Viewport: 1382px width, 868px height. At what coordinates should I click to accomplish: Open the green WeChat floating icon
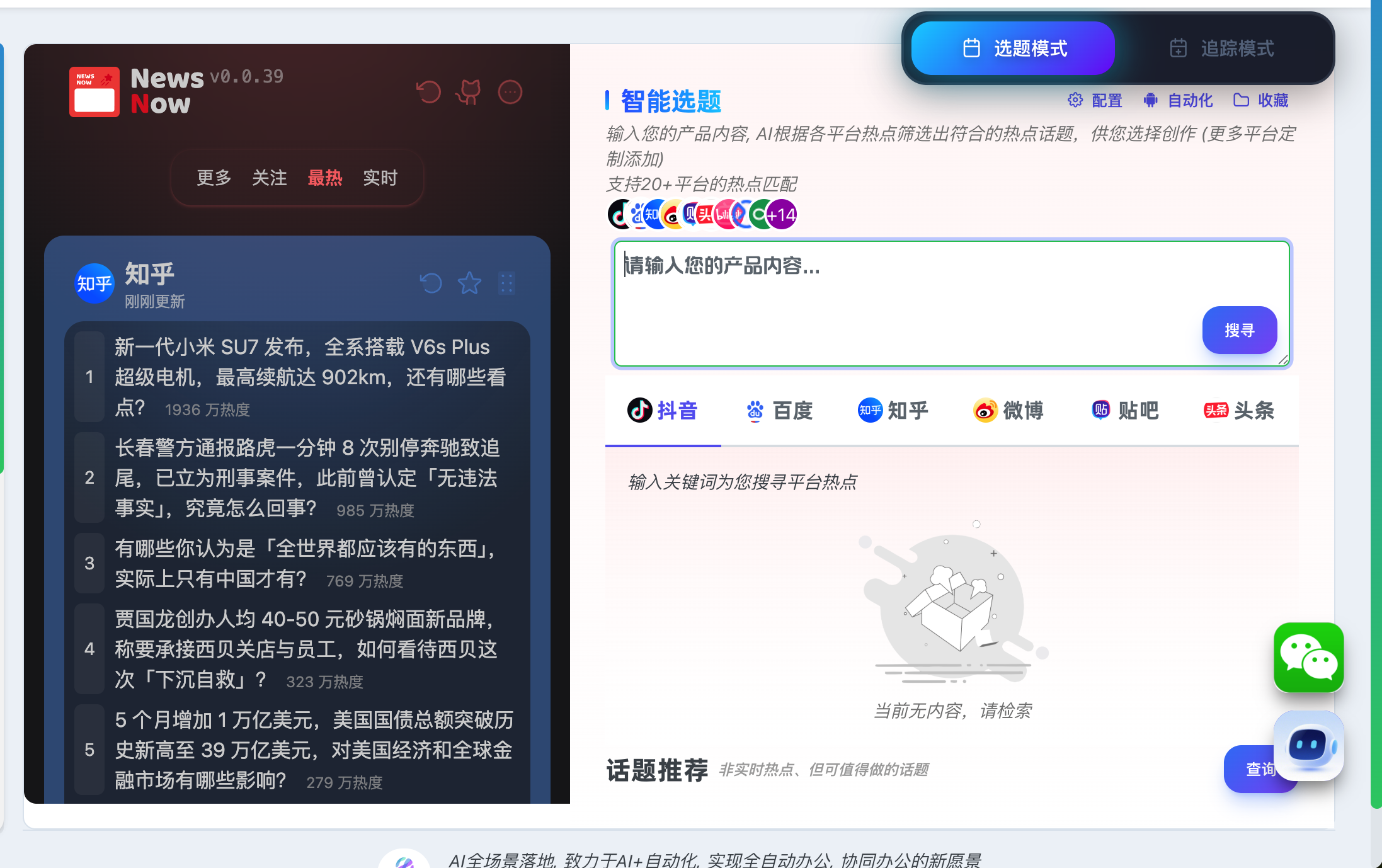click(1308, 657)
